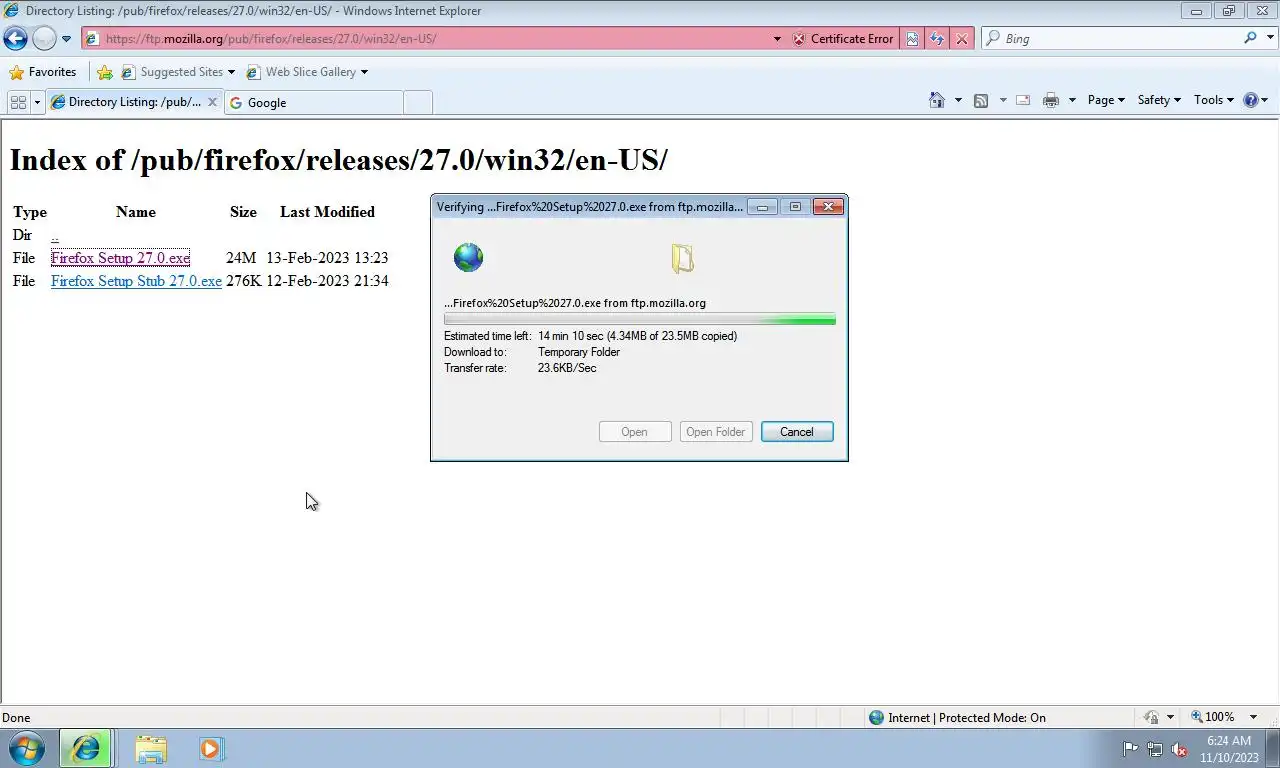Open the search provider dropdown arrow
1280x768 pixels.
(1271, 39)
